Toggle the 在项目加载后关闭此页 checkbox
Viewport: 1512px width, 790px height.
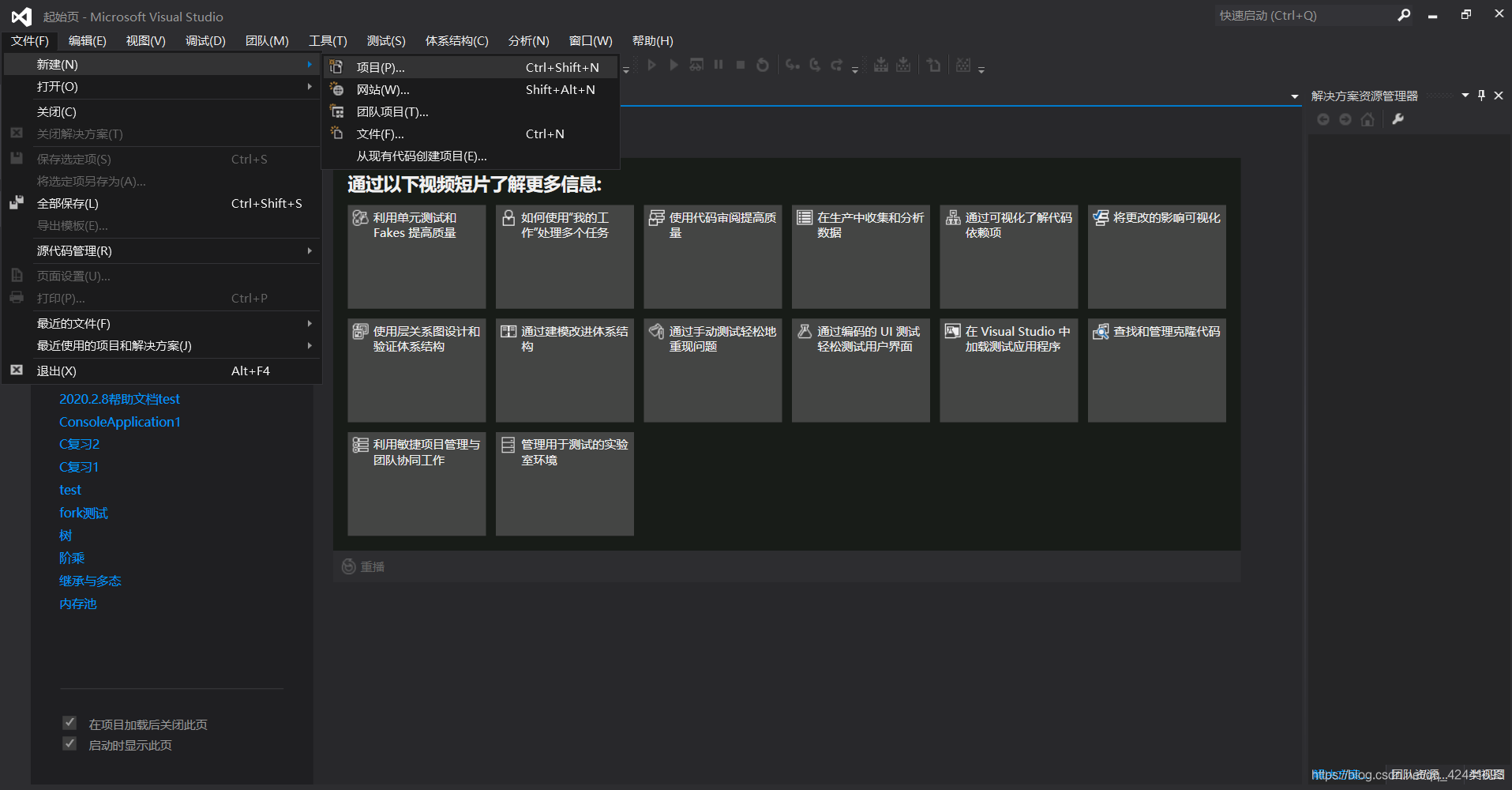click(69, 723)
